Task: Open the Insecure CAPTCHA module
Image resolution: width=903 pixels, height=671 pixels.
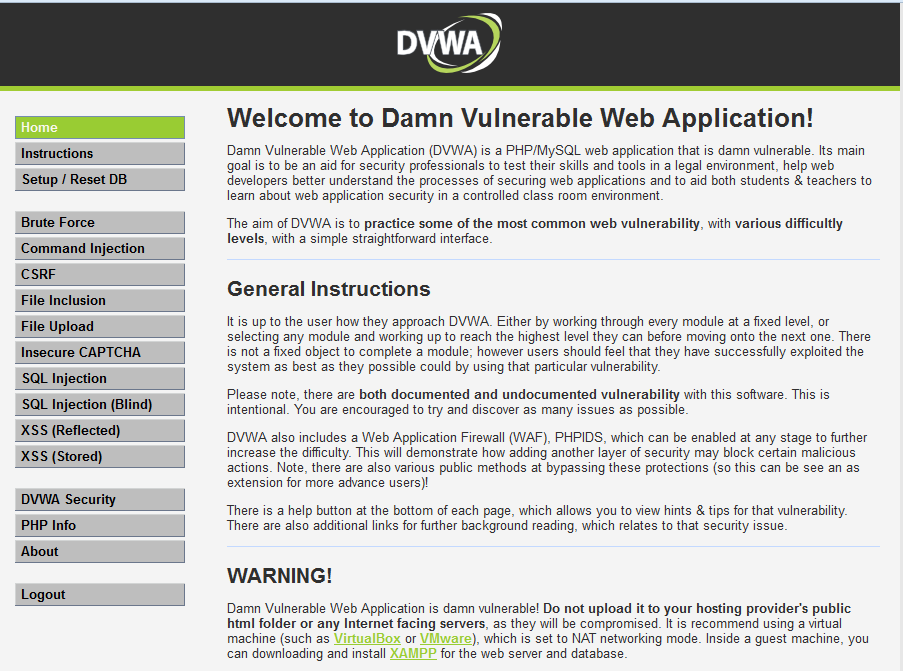Action: click(x=100, y=352)
